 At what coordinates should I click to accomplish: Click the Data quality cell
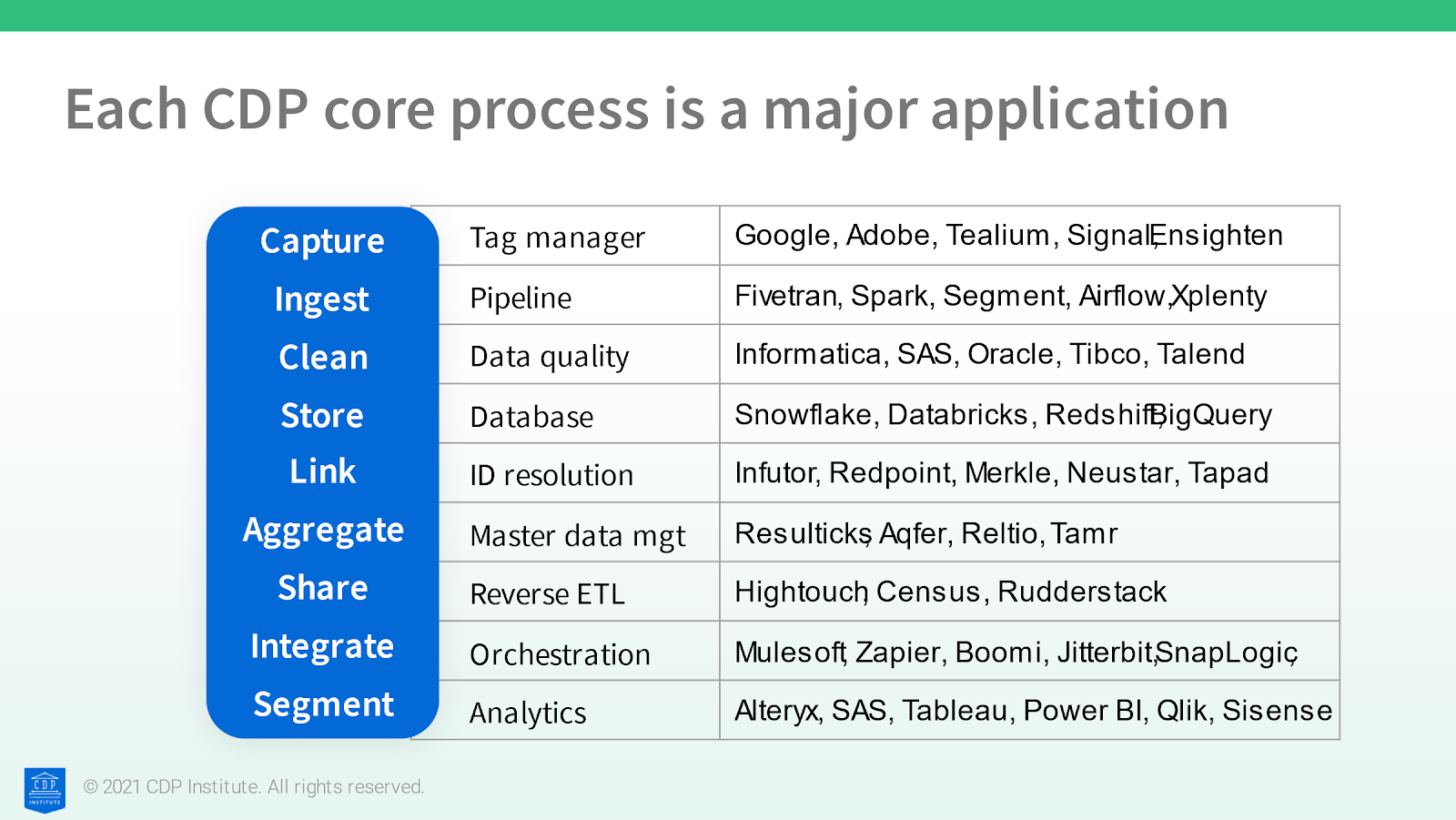coord(549,357)
